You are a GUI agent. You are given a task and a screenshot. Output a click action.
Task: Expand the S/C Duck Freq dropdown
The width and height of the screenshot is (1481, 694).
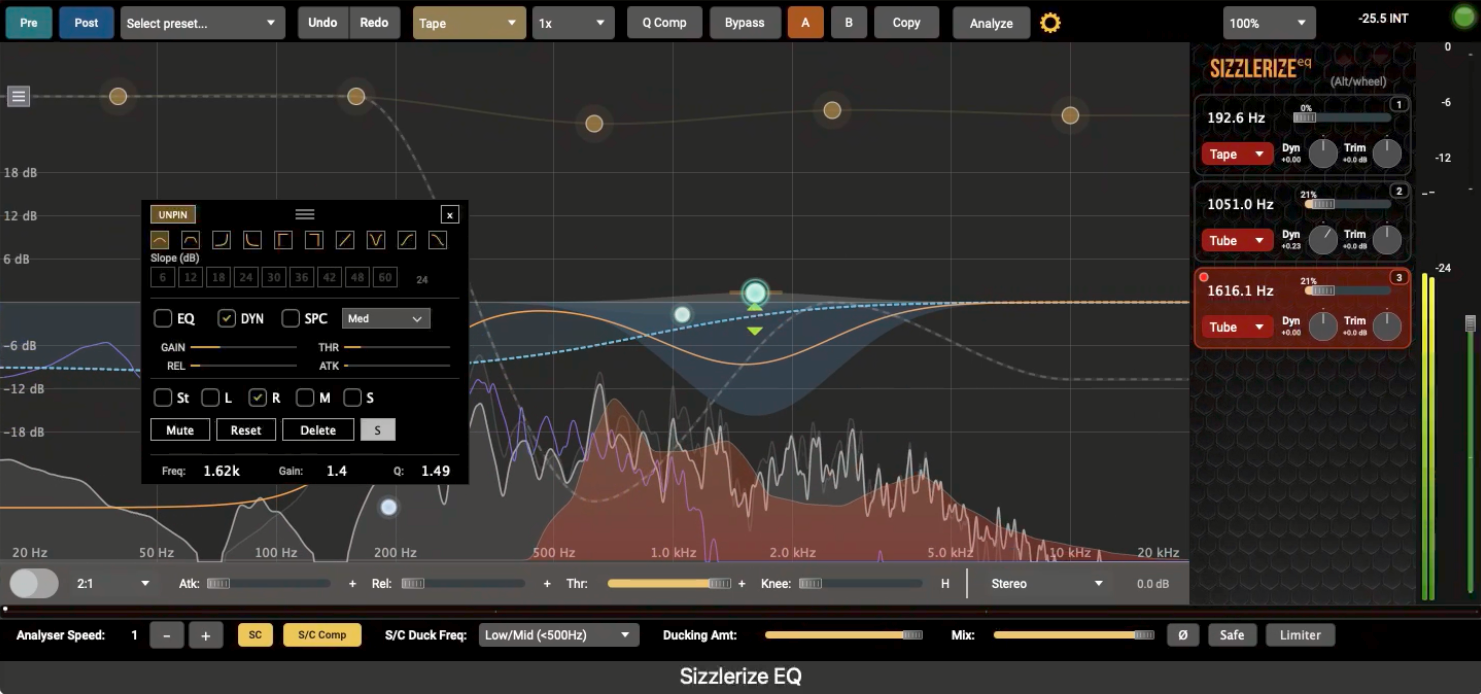558,635
